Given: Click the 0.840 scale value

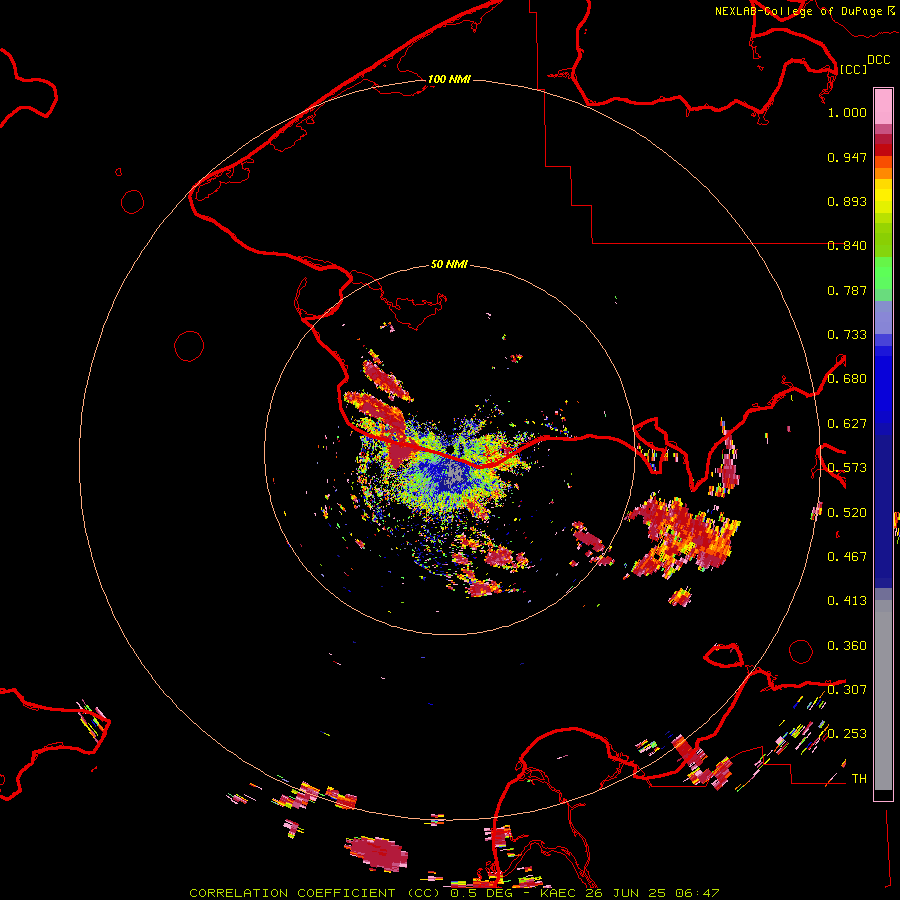Looking at the screenshot, I should tap(847, 246).
